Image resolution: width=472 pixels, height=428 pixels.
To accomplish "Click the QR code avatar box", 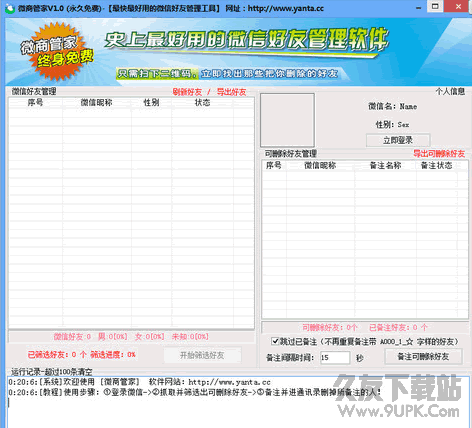I will [x=287, y=120].
